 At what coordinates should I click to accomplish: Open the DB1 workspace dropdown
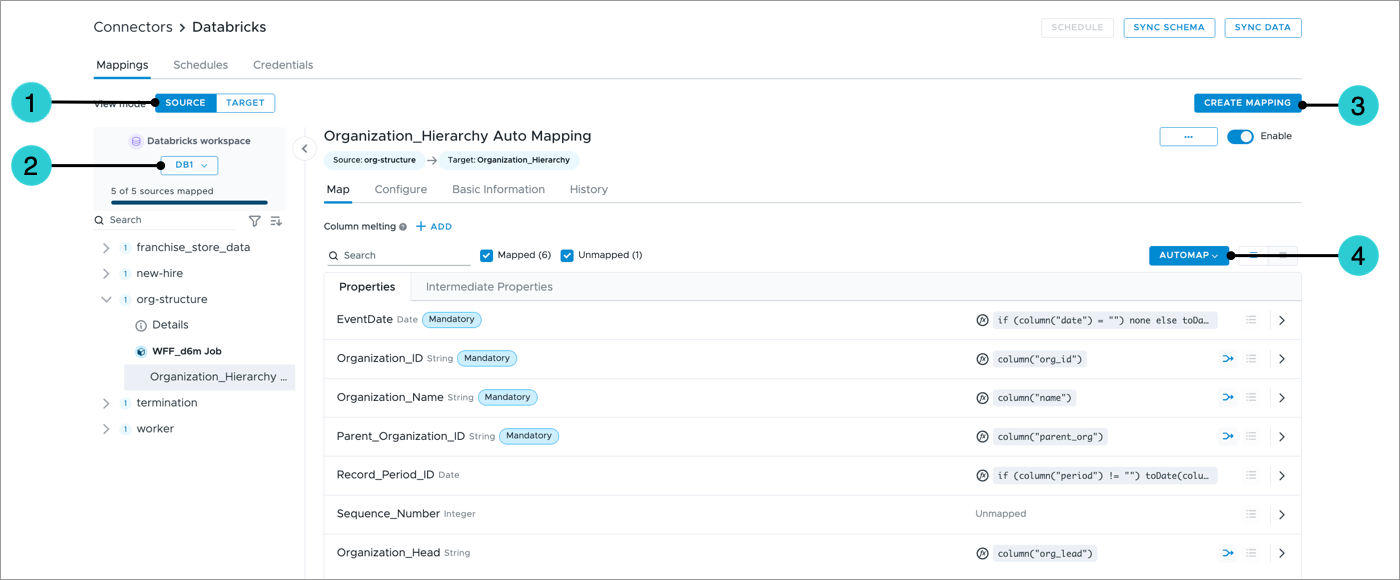point(190,165)
